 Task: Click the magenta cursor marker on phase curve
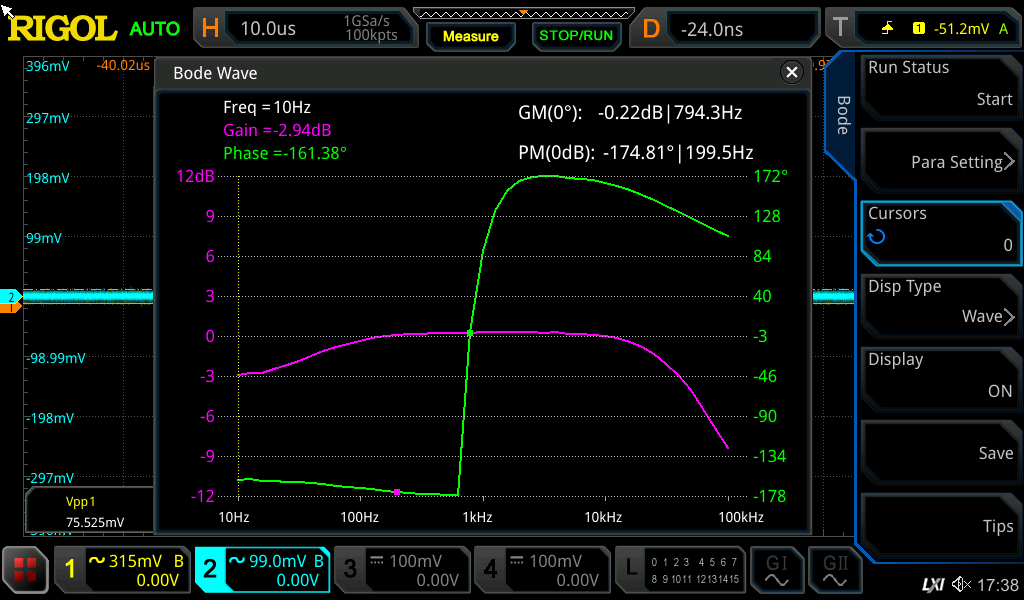click(x=397, y=492)
